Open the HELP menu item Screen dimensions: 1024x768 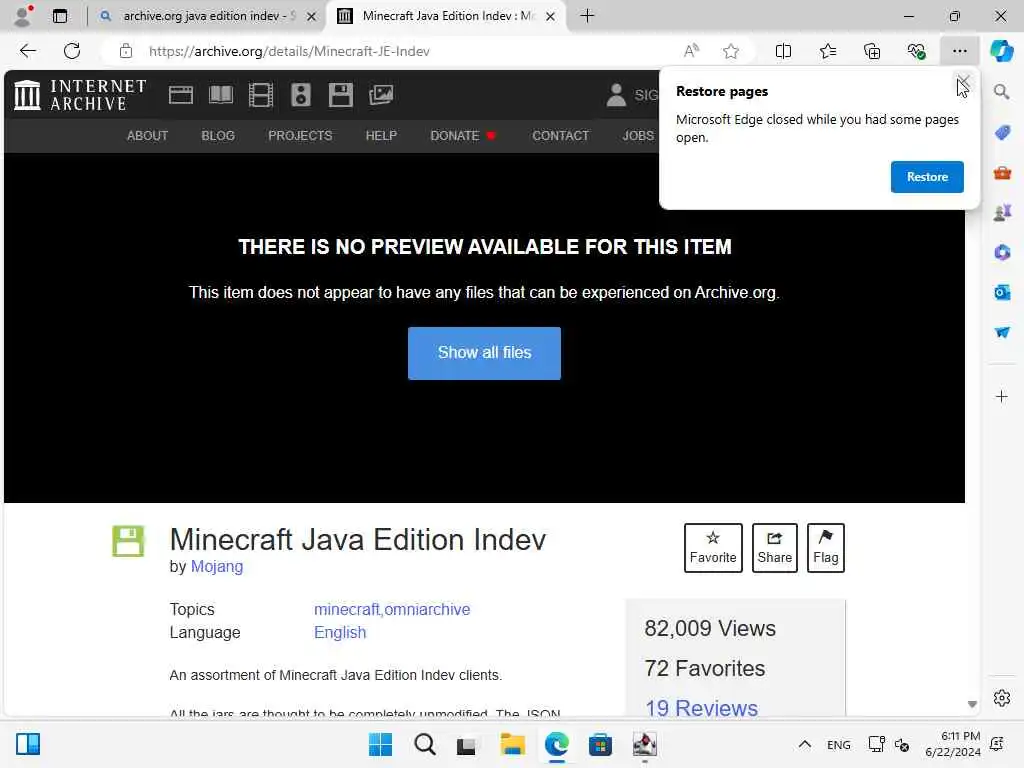[x=381, y=136]
